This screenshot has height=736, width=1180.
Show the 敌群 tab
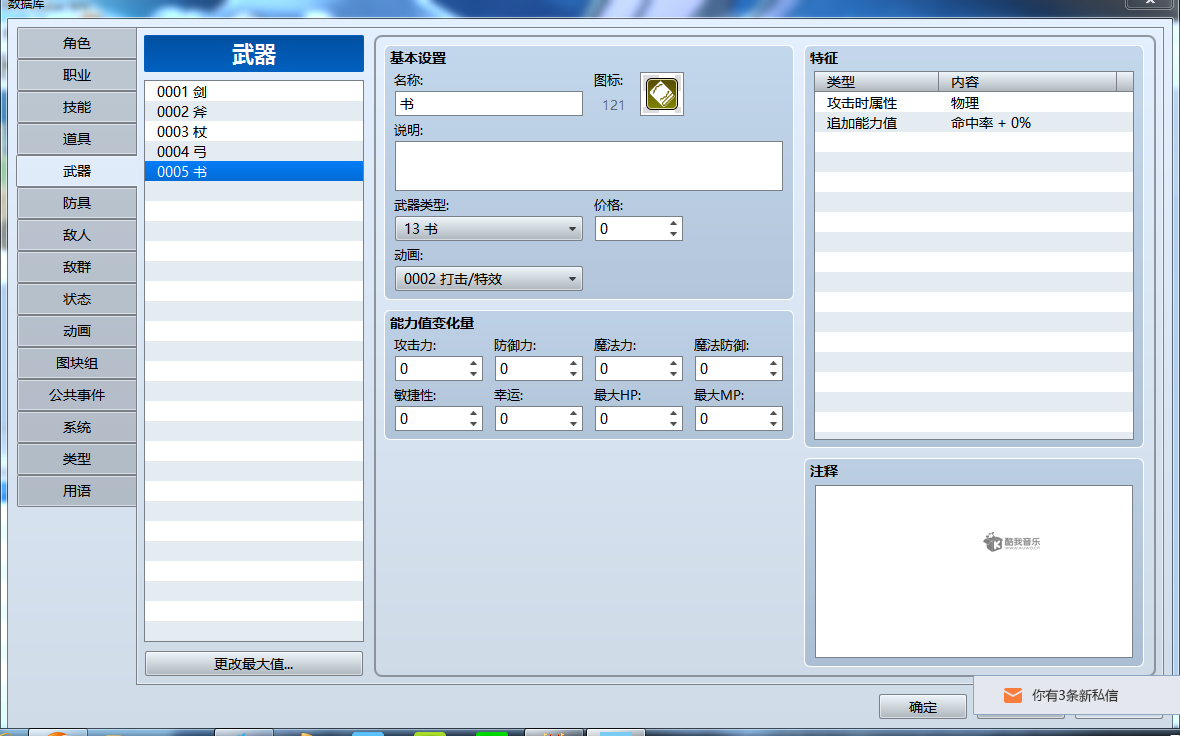(77, 267)
